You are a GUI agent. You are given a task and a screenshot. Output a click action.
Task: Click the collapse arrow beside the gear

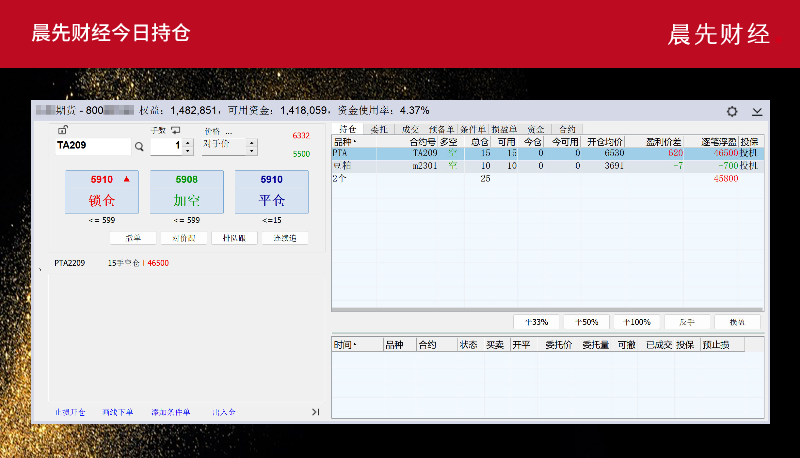757,111
